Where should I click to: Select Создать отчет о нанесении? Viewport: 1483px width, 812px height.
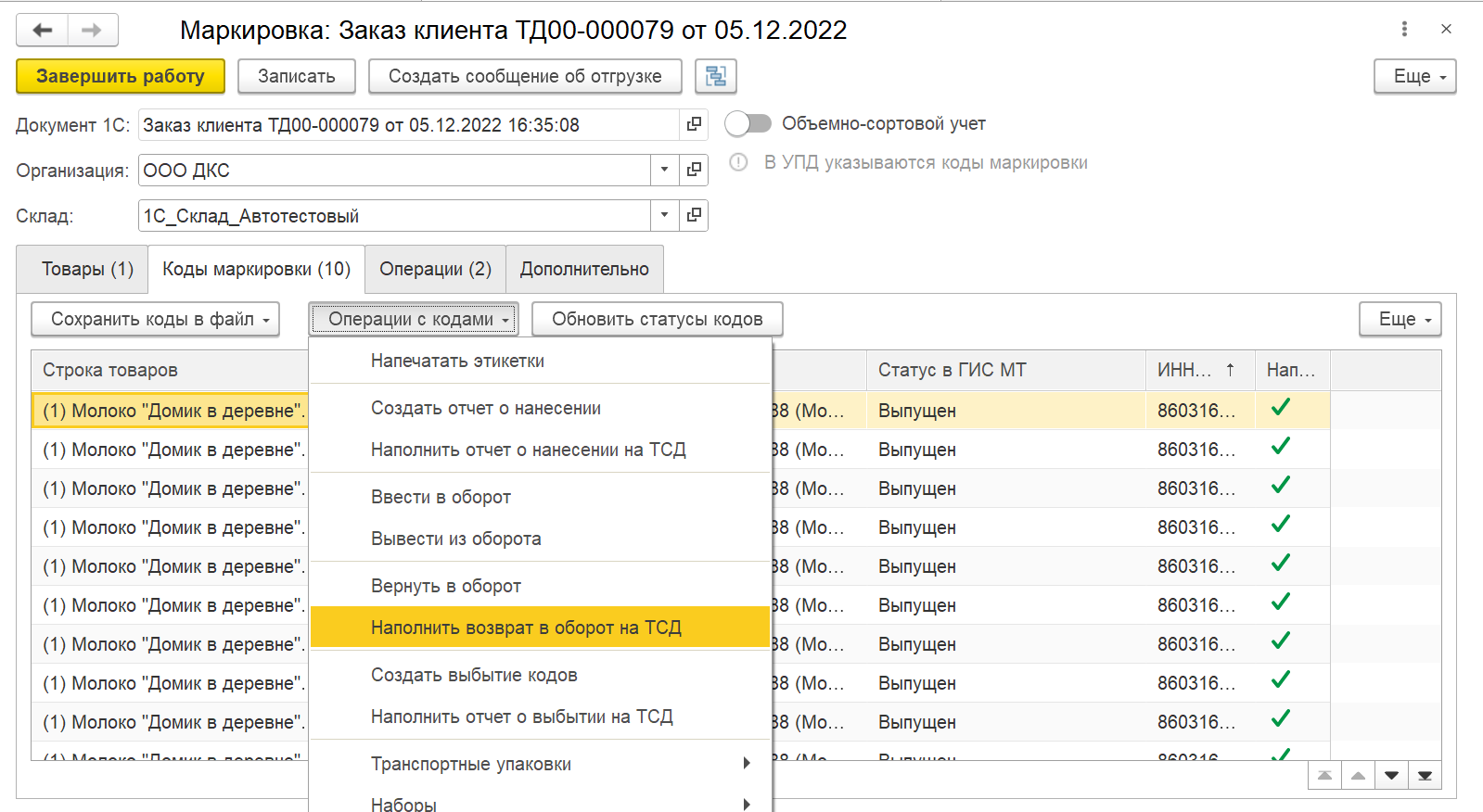(x=540, y=408)
